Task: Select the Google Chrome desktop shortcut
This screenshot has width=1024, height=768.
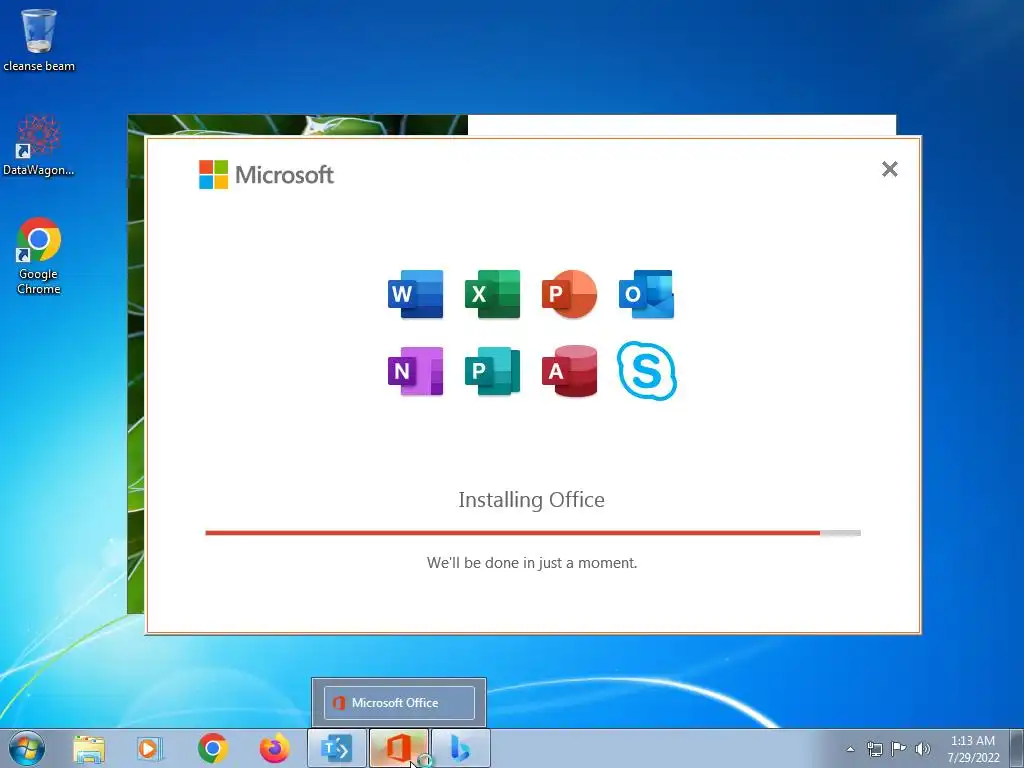Action: 39,255
